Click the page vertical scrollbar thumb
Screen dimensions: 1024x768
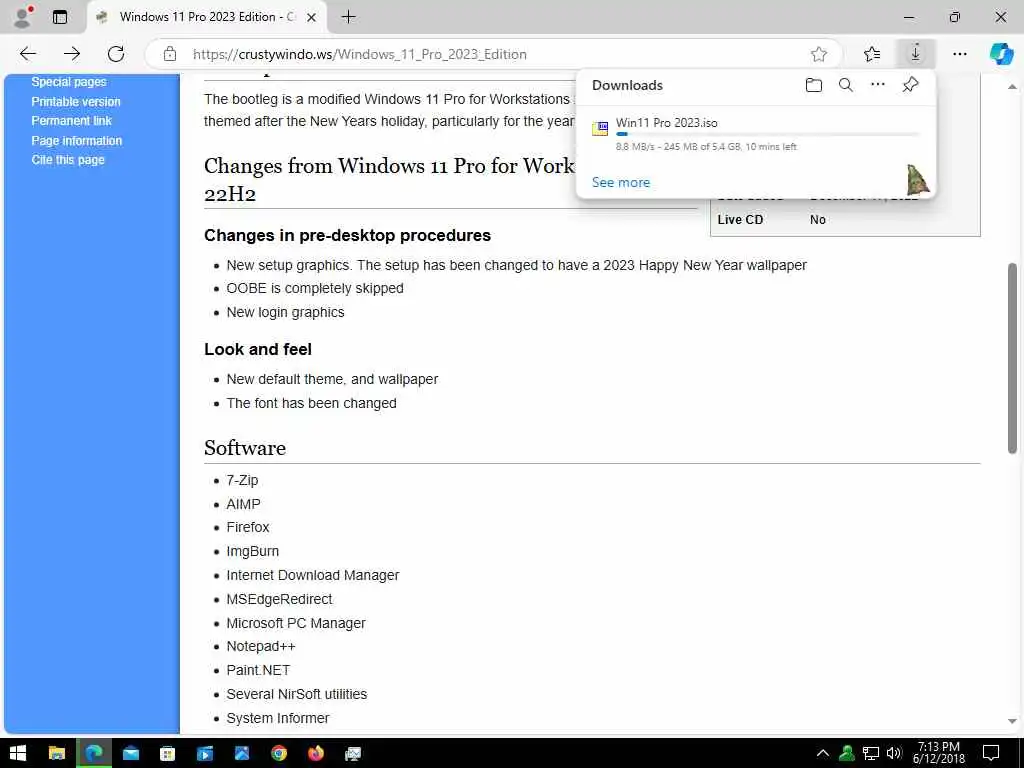click(x=1012, y=358)
